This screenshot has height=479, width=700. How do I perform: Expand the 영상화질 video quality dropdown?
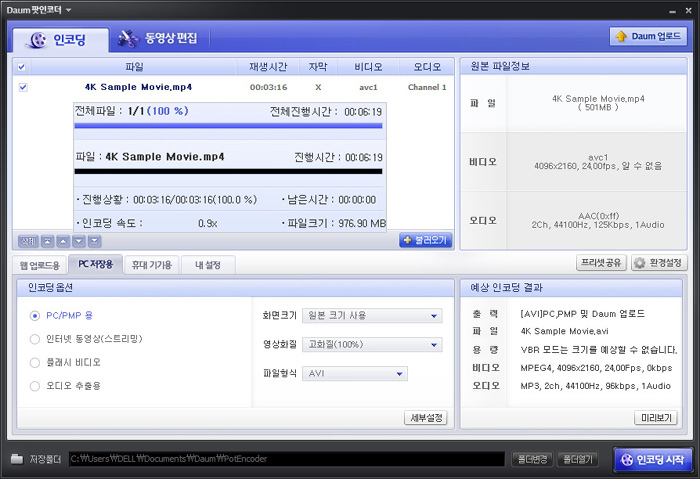[372, 345]
